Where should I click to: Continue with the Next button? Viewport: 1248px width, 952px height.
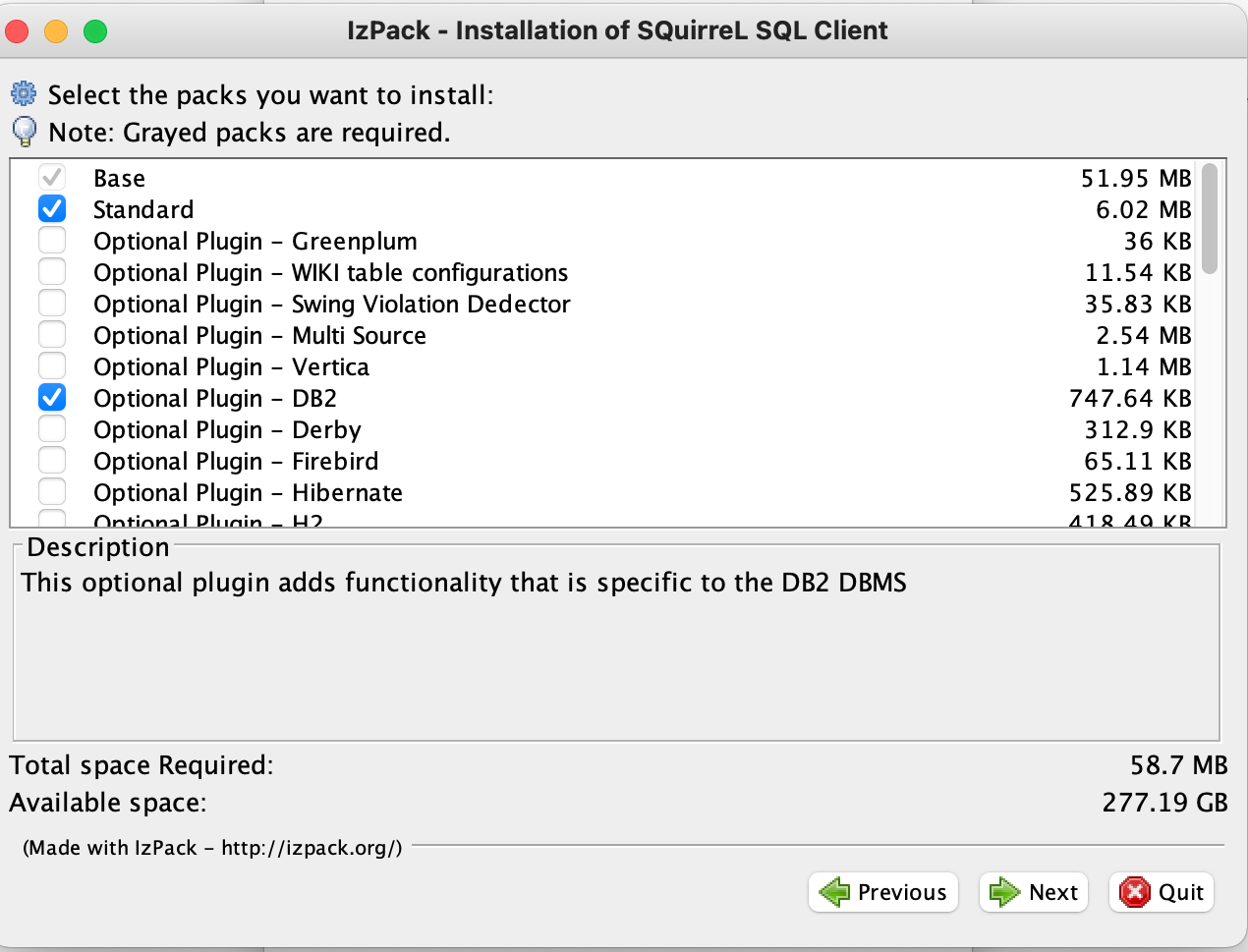(x=1034, y=892)
